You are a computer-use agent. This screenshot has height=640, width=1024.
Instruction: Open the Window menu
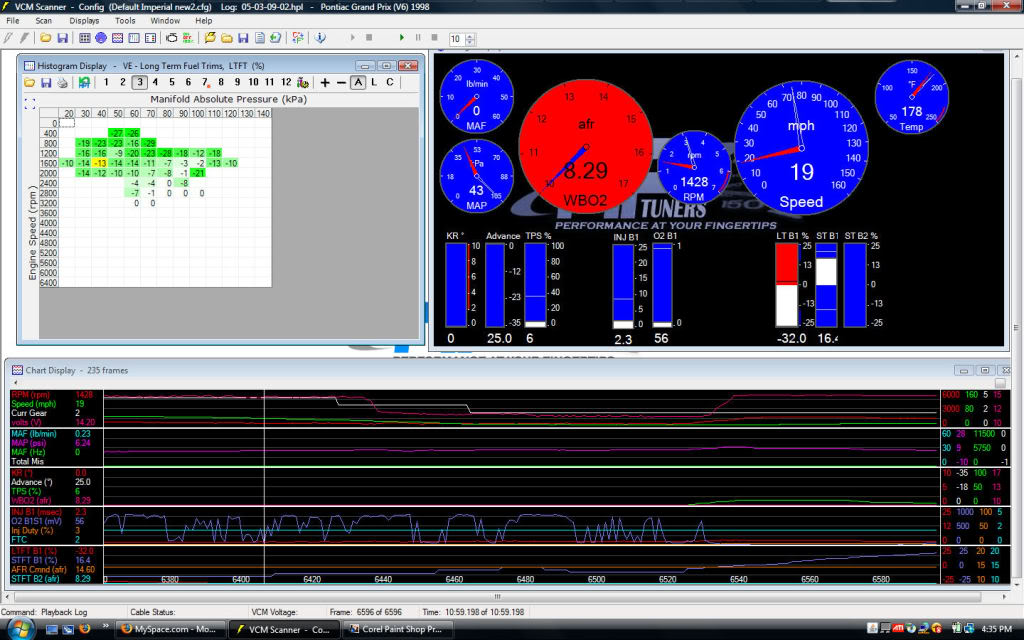click(165, 21)
